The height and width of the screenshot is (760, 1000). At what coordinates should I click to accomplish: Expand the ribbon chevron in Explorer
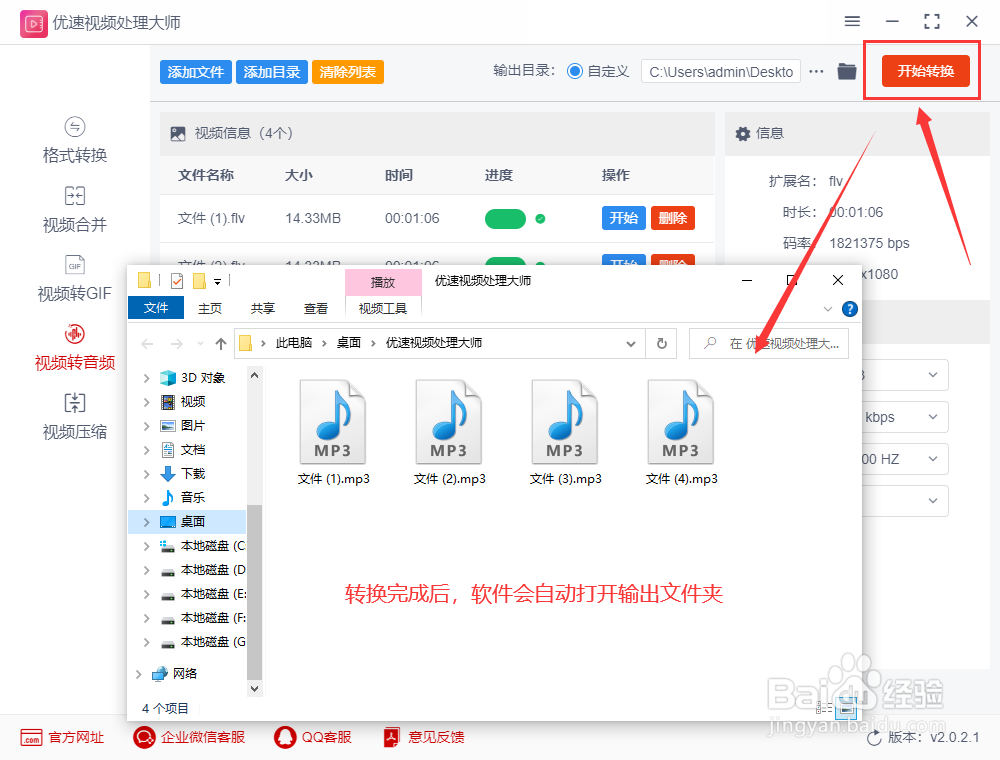[x=828, y=309]
